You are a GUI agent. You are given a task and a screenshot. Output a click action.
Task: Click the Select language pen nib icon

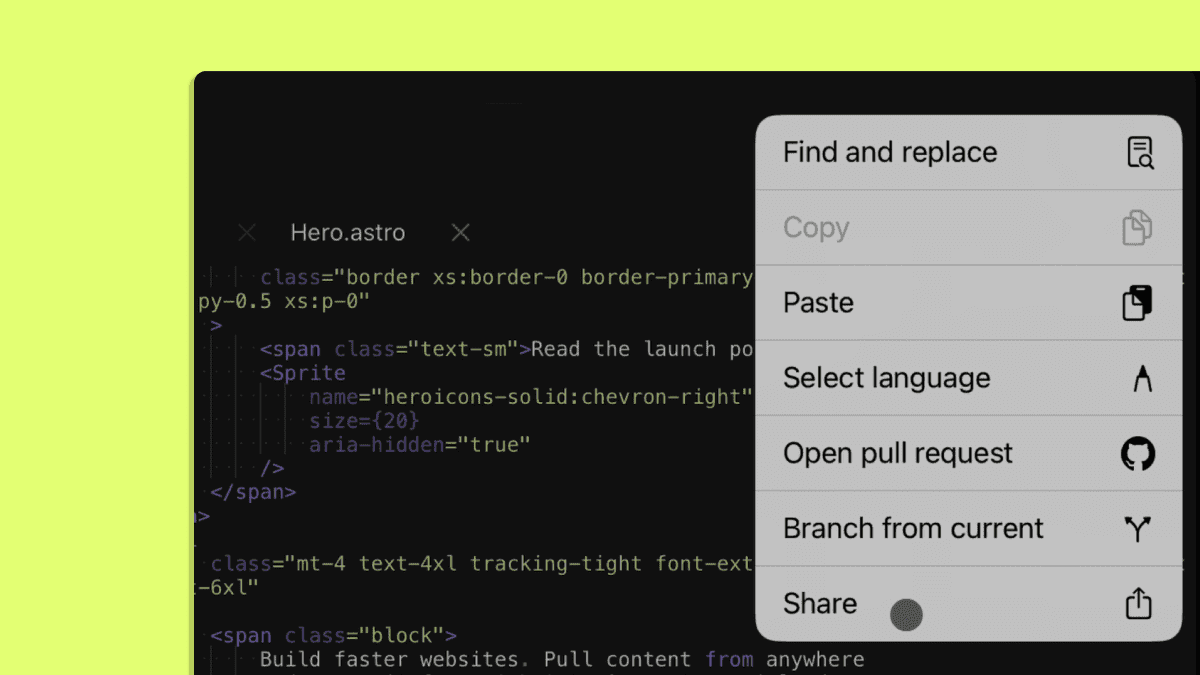point(1138,378)
